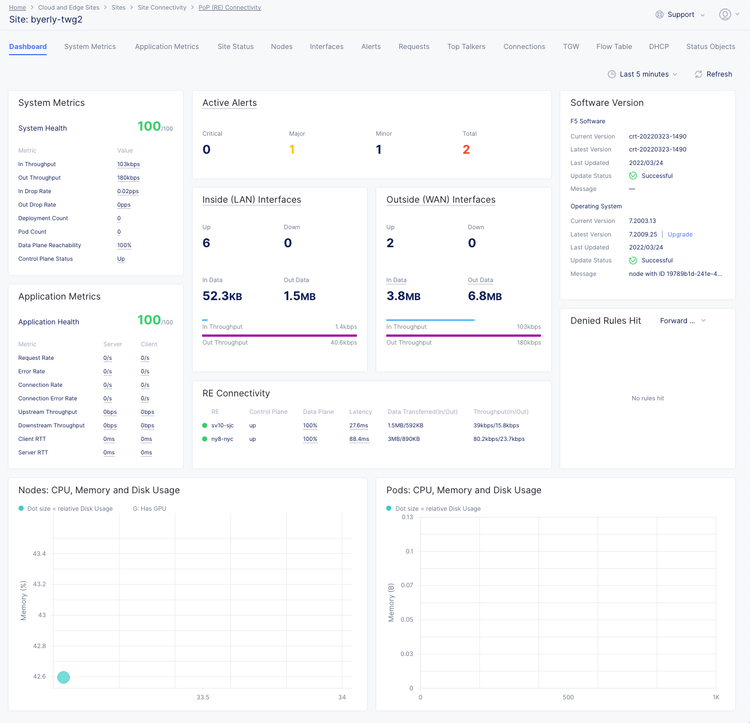
Task: Click the clock icon beside Last 5 minutes
Action: coord(612,75)
